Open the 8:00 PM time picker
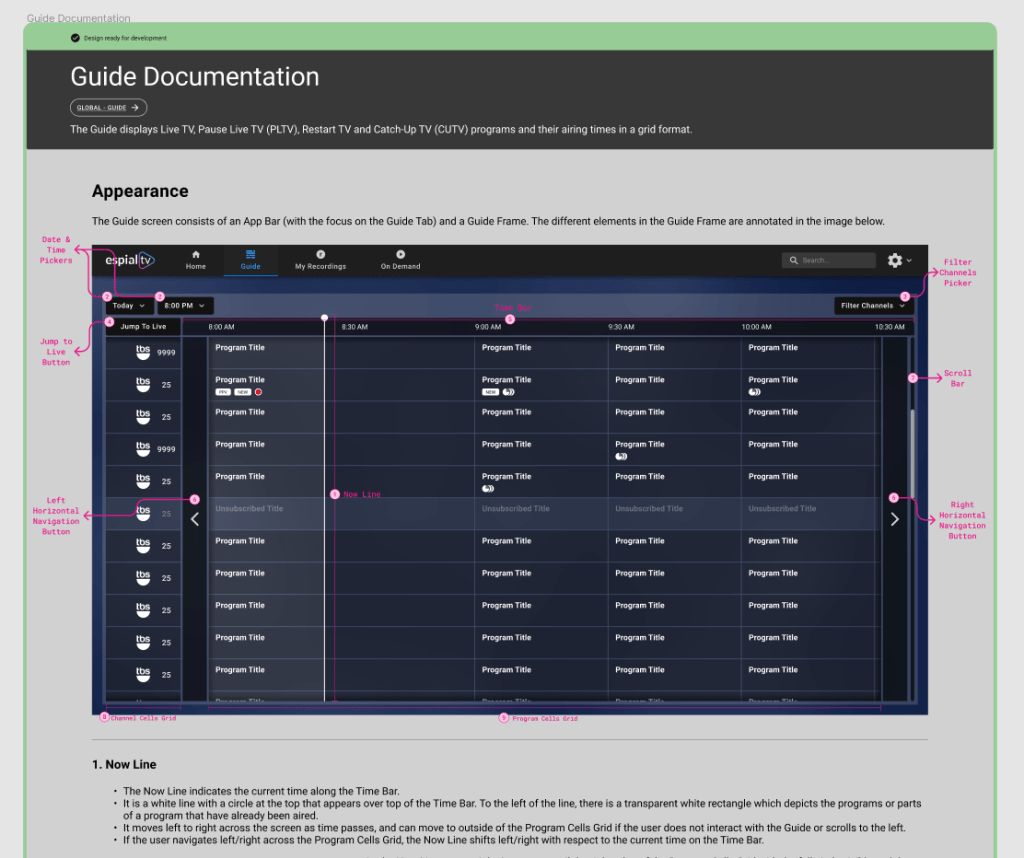1024x858 pixels. [x=185, y=306]
